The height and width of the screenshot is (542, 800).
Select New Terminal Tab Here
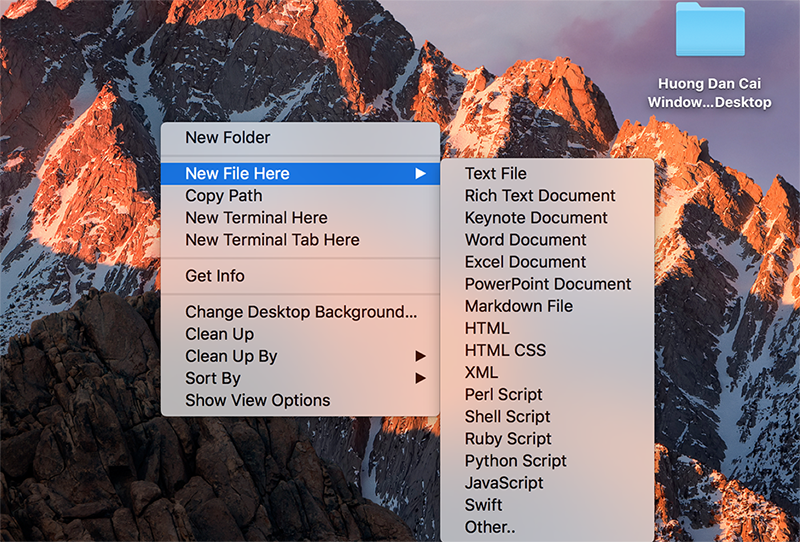[272, 240]
